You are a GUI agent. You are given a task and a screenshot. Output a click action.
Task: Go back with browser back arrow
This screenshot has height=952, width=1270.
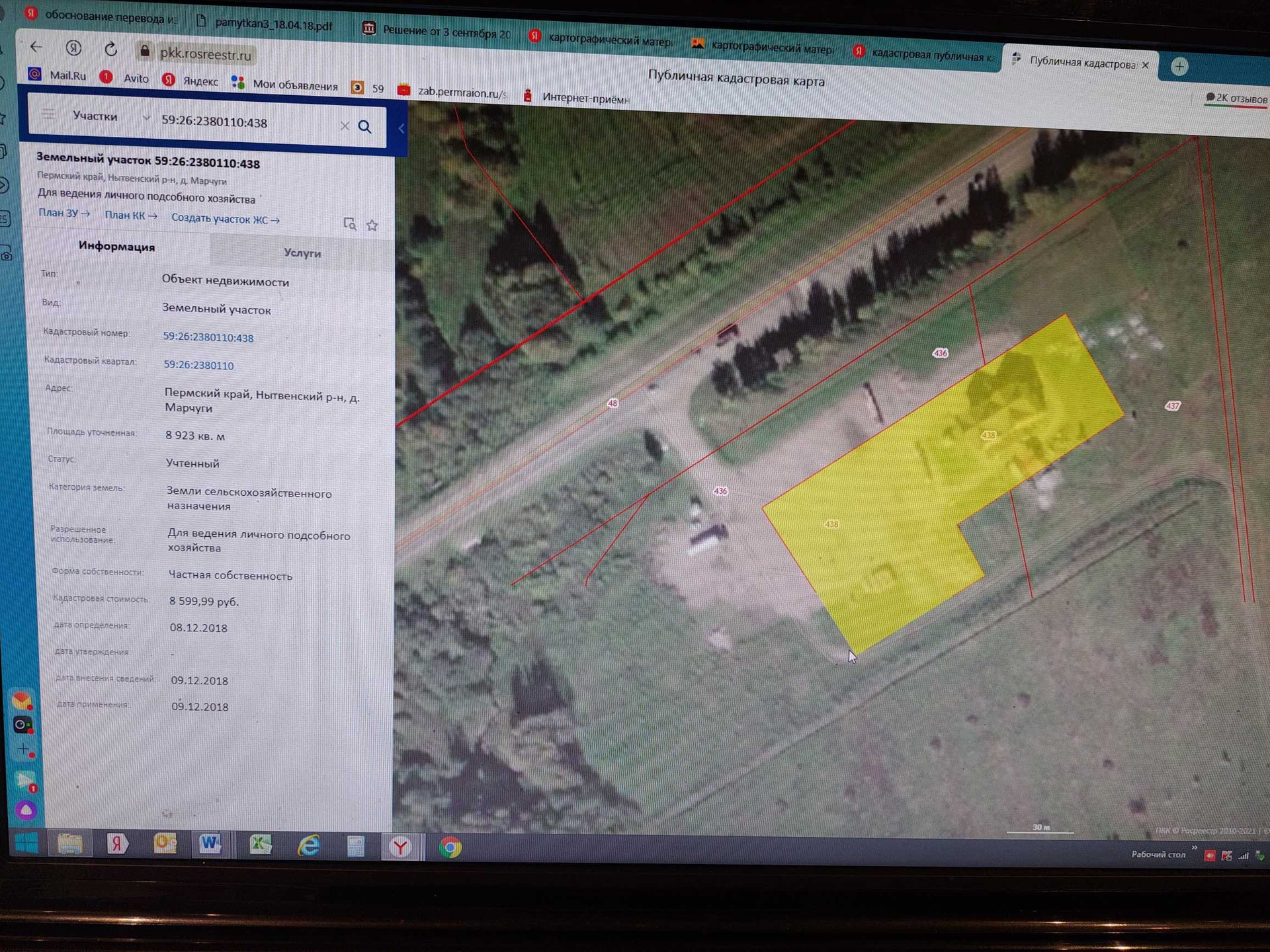pos(36,46)
